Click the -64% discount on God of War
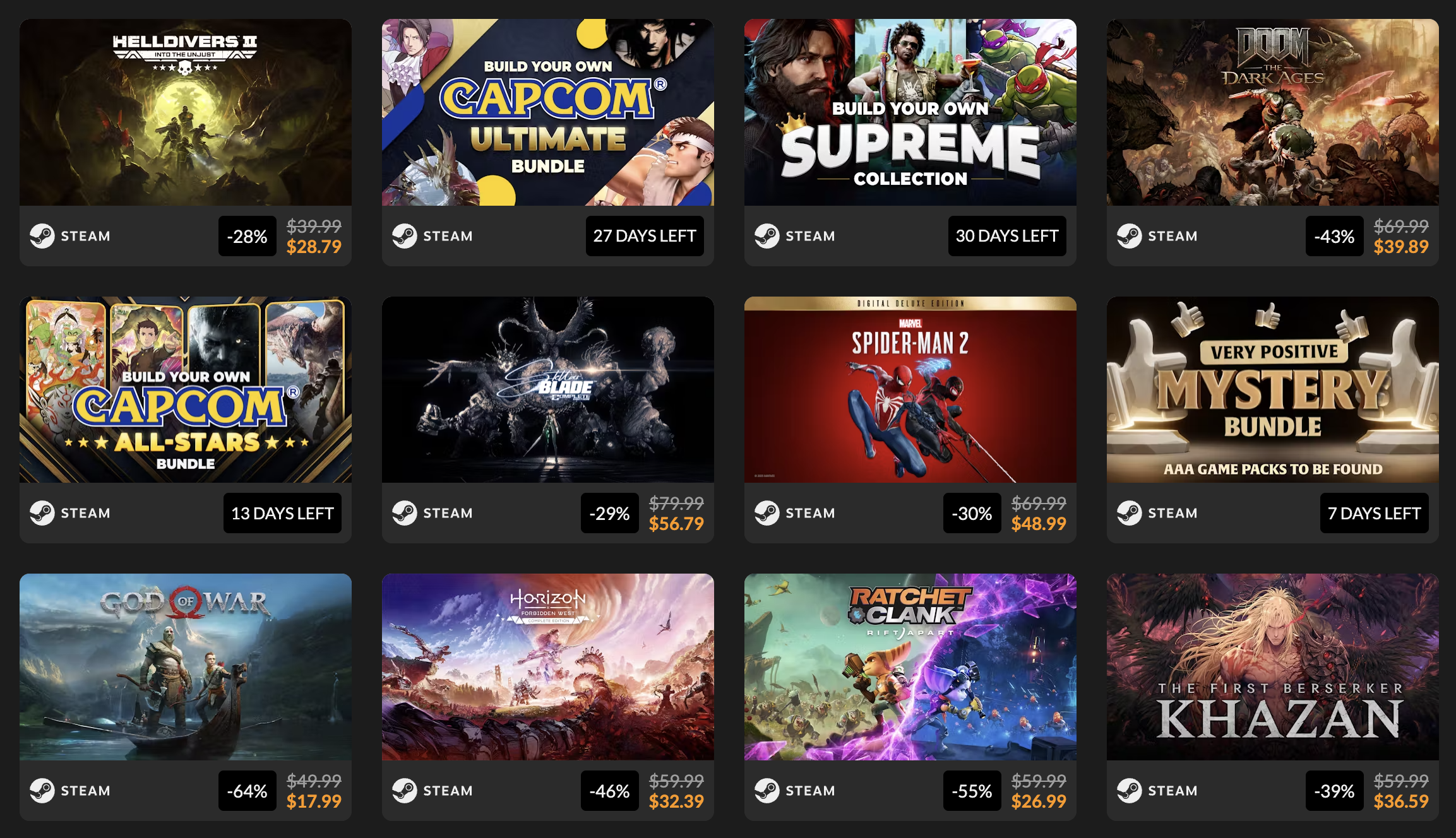Screen dimensions: 1456x838 click(x=248, y=791)
